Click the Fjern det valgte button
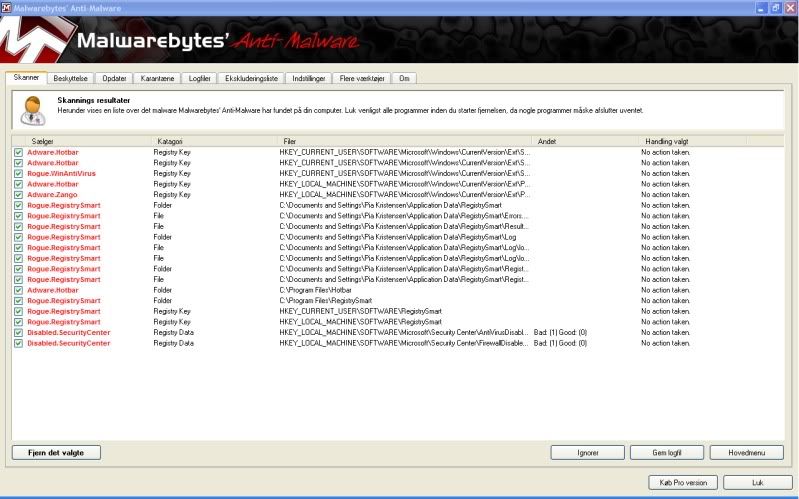Image resolution: width=799 pixels, height=499 pixels. (56, 453)
